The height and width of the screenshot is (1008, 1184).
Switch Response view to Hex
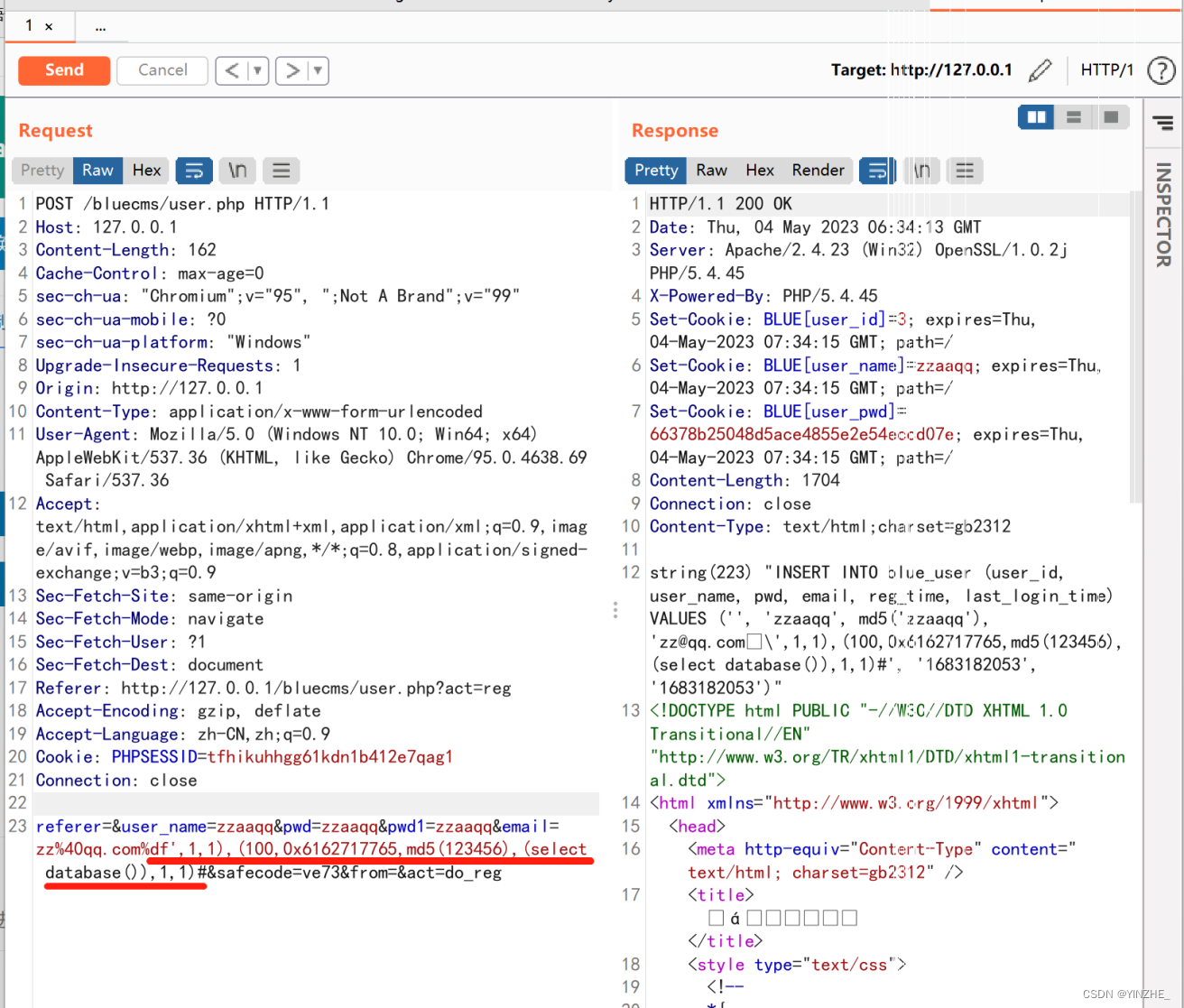click(760, 171)
